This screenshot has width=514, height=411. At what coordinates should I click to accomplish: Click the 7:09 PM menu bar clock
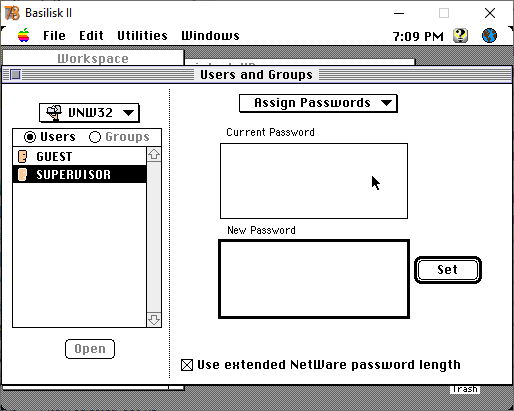pos(418,36)
